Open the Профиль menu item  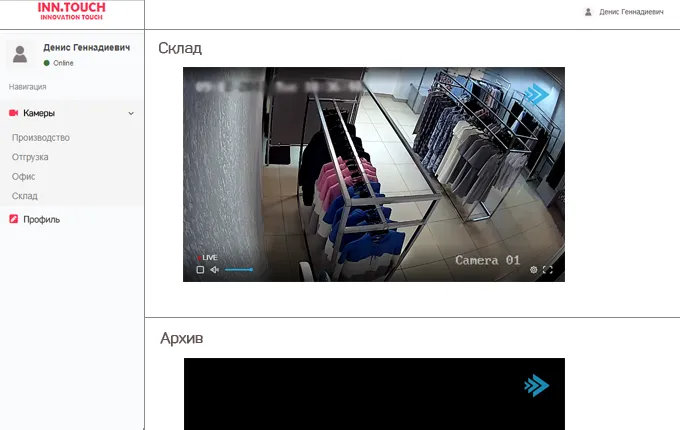coord(42,219)
